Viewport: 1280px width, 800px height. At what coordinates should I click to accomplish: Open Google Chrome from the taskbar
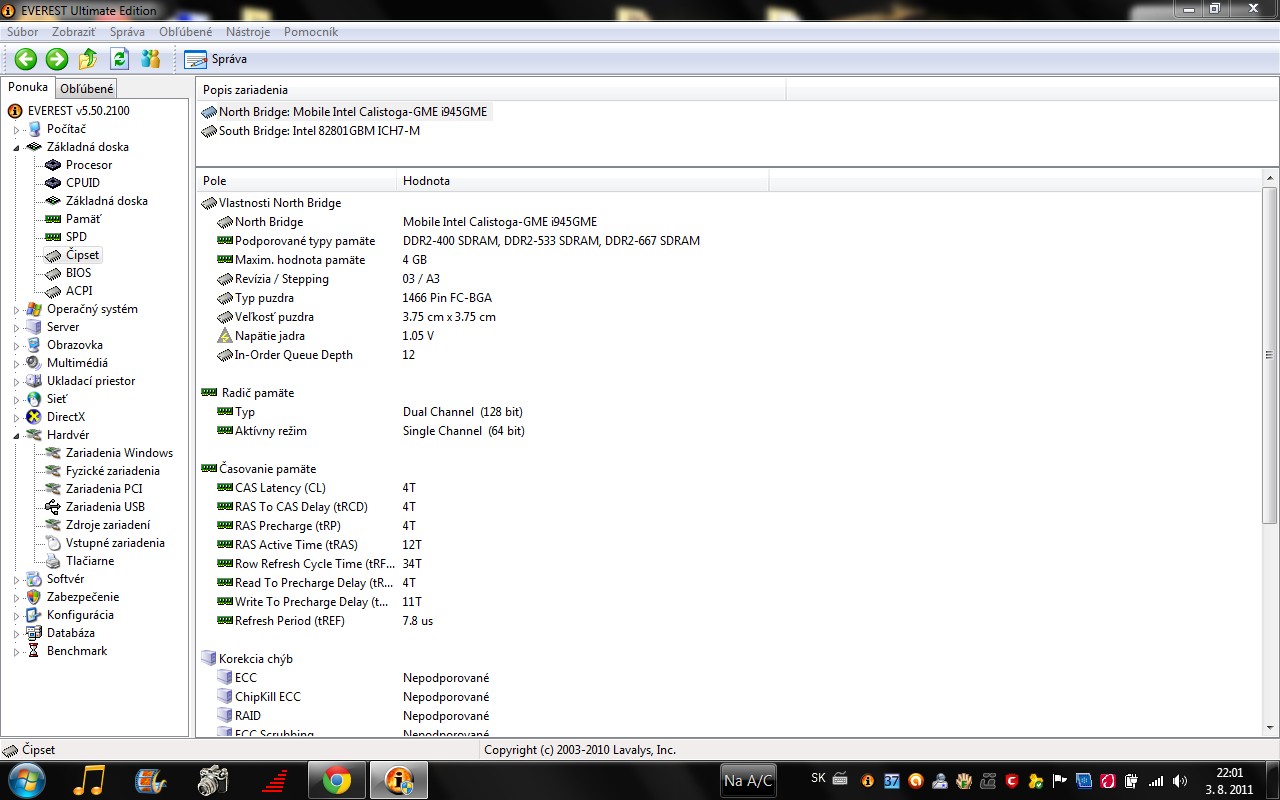336,780
